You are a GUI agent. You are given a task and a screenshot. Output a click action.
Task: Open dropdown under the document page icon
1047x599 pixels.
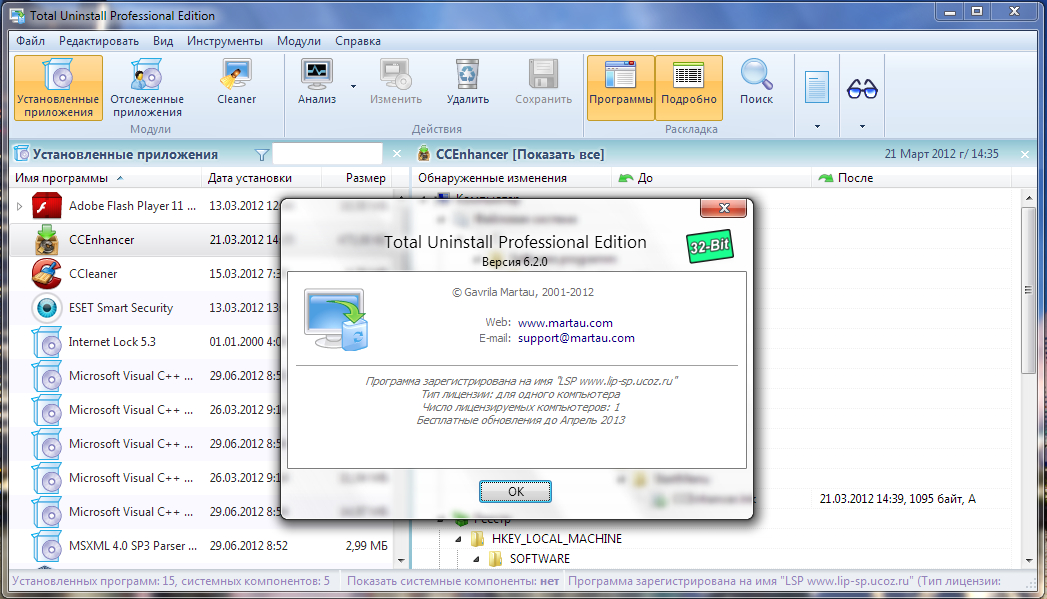pyautogui.click(x=817, y=126)
